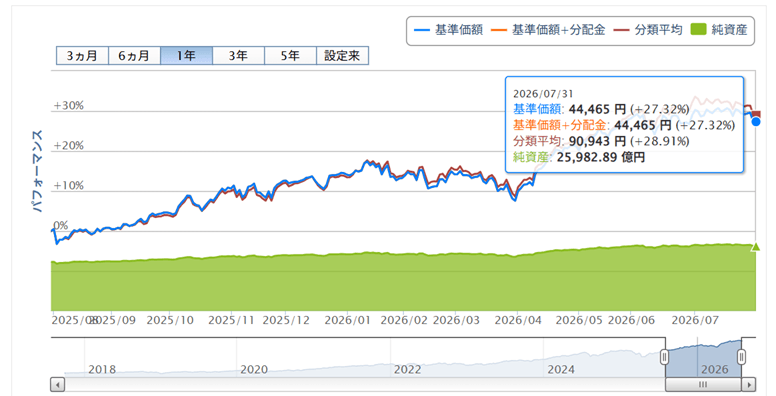Click 2026 in the selected navigator range

tap(715, 369)
